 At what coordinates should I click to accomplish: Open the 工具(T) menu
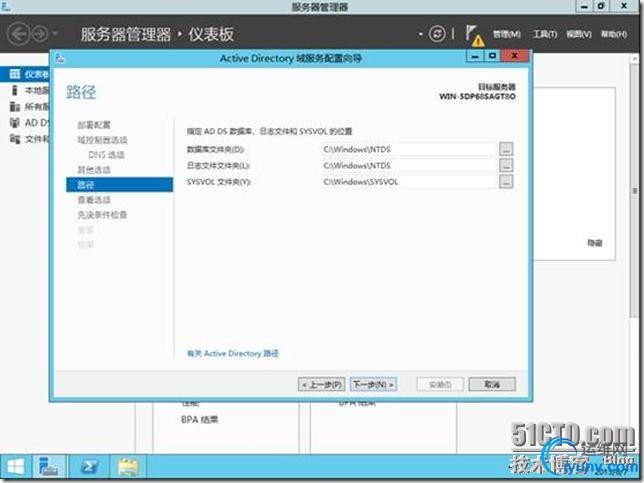[545, 34]
